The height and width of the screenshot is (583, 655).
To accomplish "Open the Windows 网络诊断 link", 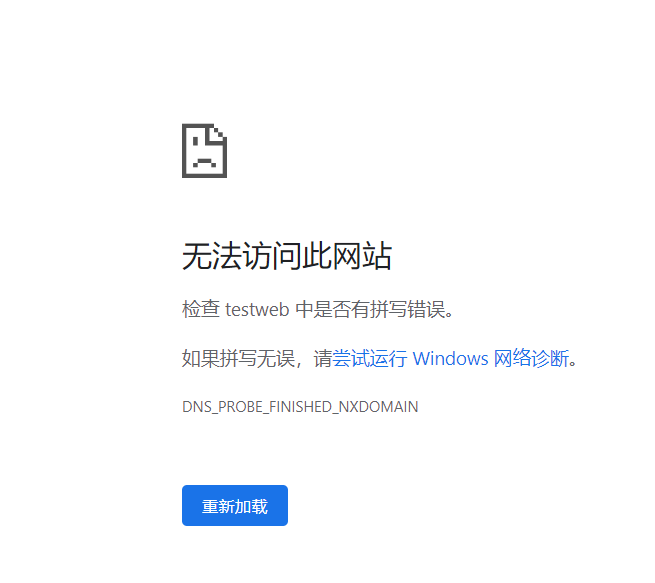I will pos(451,358).
